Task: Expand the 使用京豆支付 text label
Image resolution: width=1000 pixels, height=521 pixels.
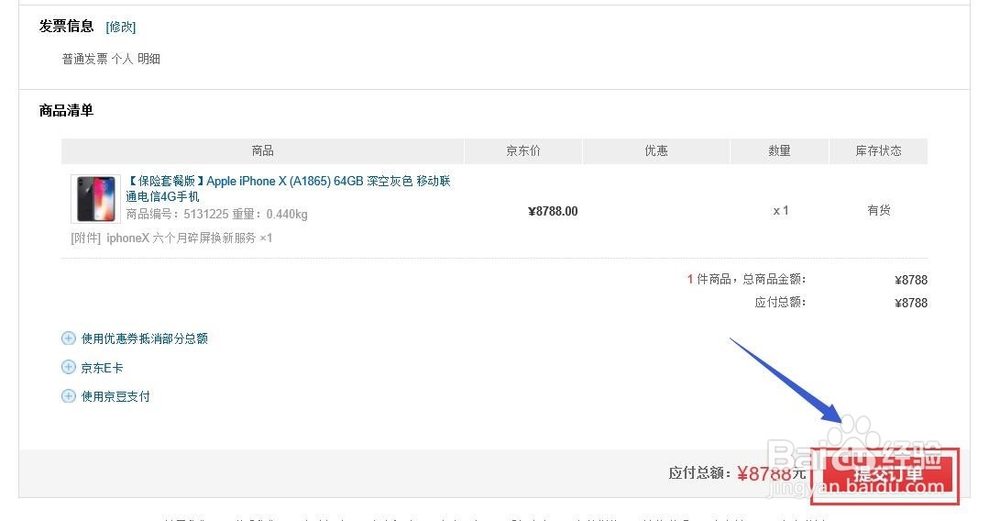Action: pyautogui.click(x=115, y=397)
